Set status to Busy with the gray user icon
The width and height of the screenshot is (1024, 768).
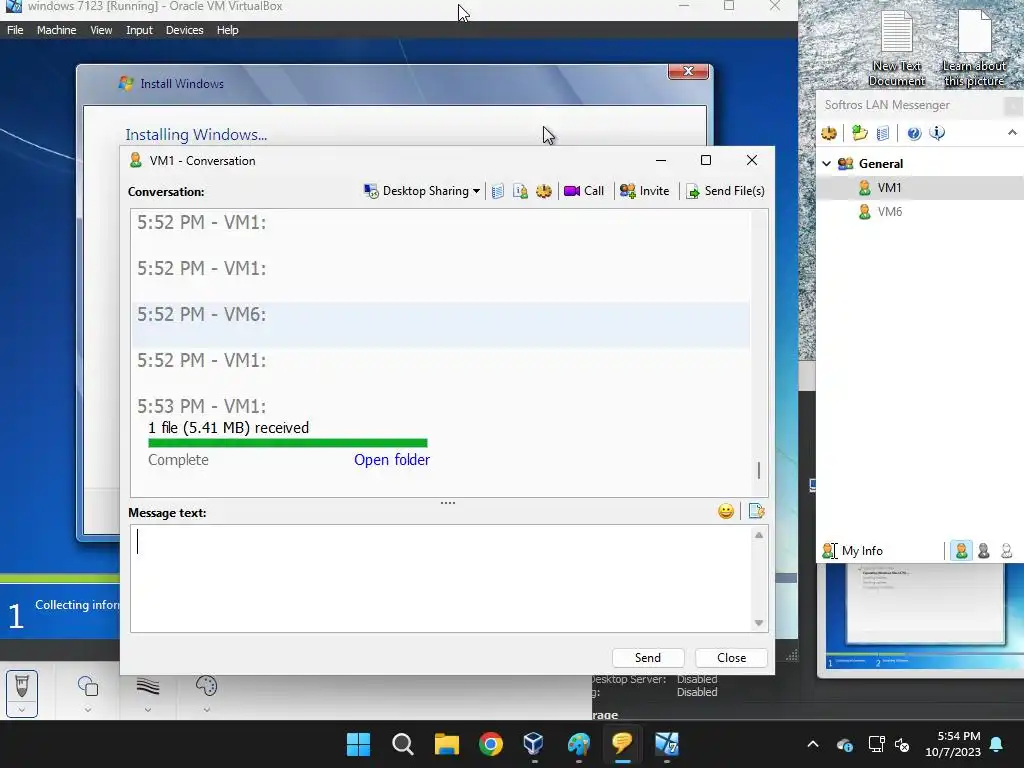coord(984,551)
